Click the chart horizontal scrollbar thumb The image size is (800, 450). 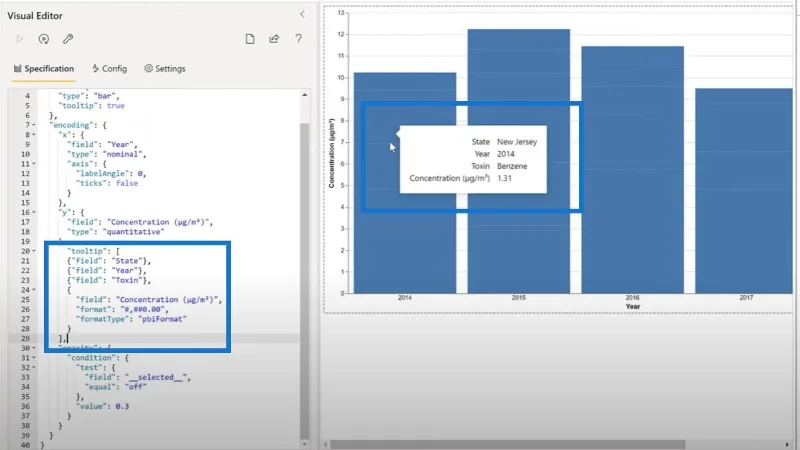click(508, 445)
